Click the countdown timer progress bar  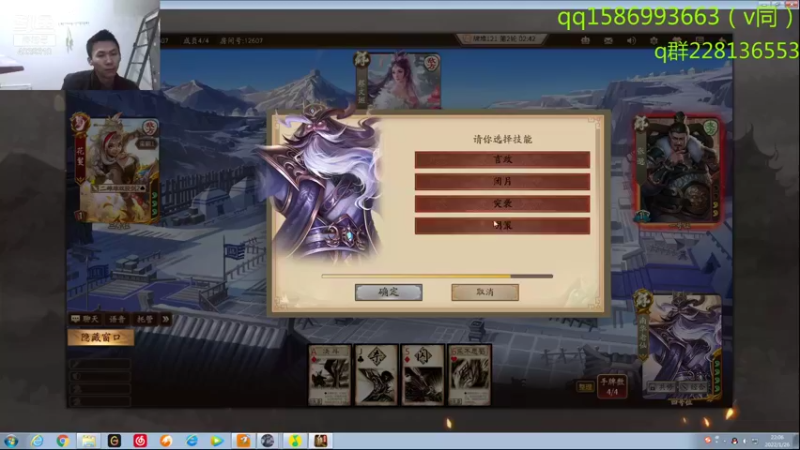pyautogui.click(x=437, y=276)
